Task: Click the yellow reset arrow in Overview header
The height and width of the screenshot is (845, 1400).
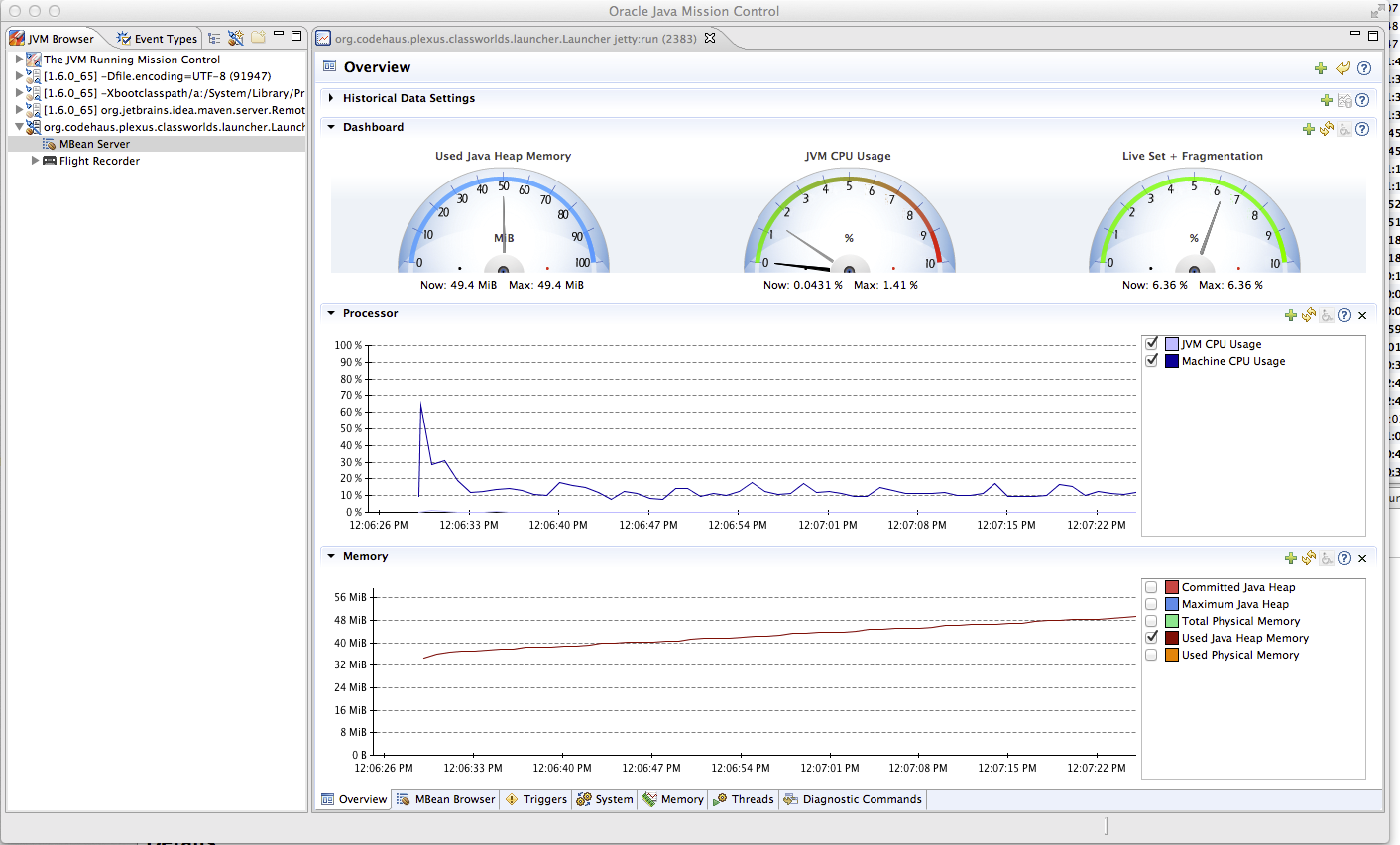Action: point(1342,68)
